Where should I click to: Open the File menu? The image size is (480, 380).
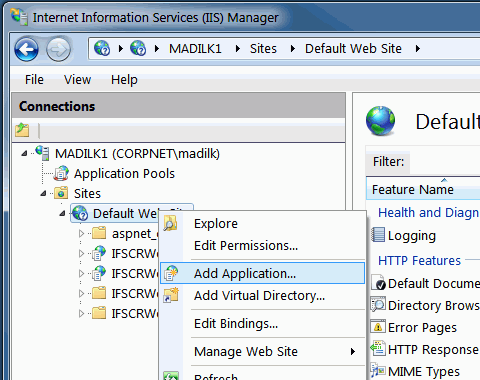[34, 80]
